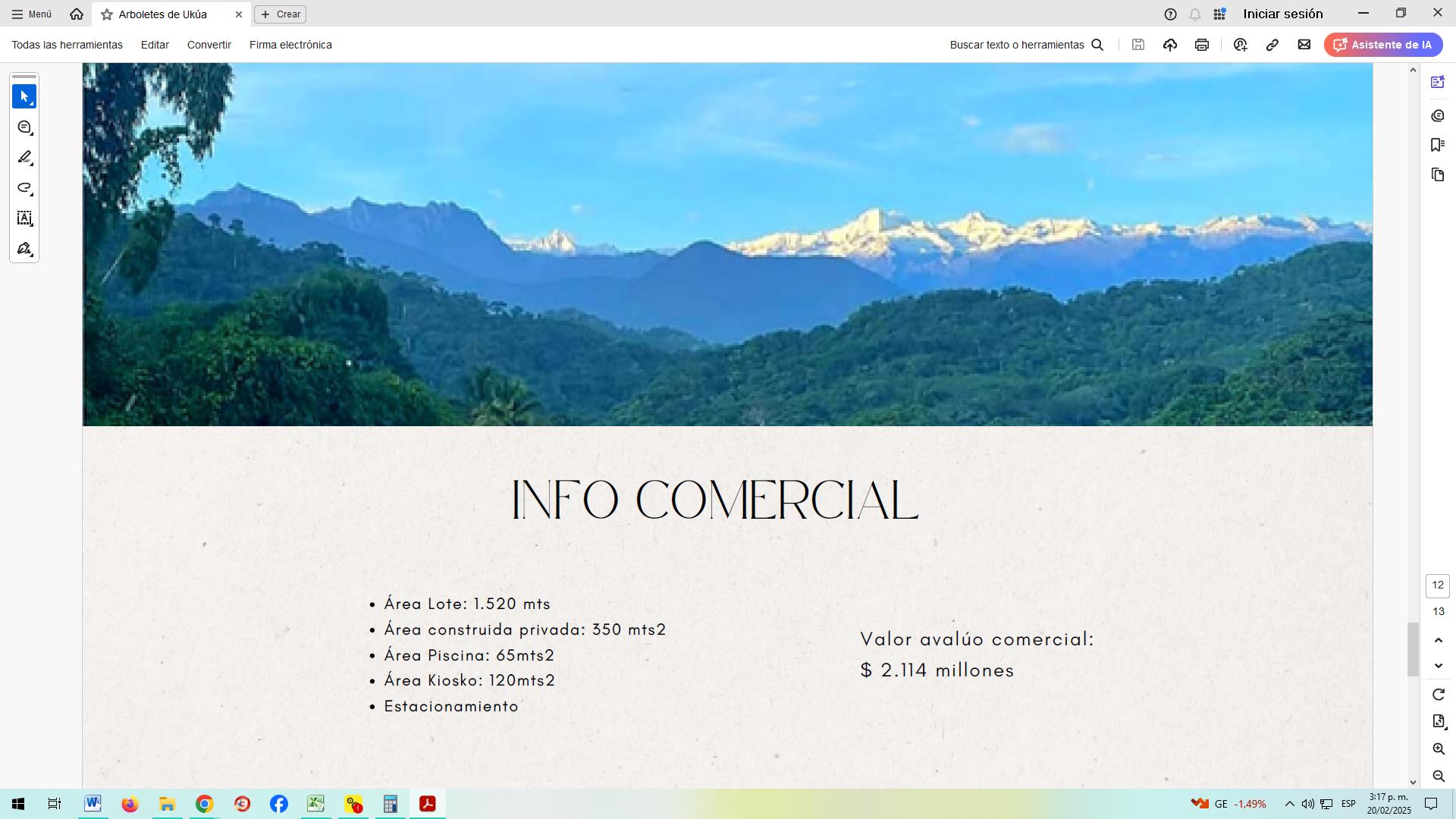
Task: Open the taskbar clock showing 3:17 p. m.
Action: click(1389, 804)
